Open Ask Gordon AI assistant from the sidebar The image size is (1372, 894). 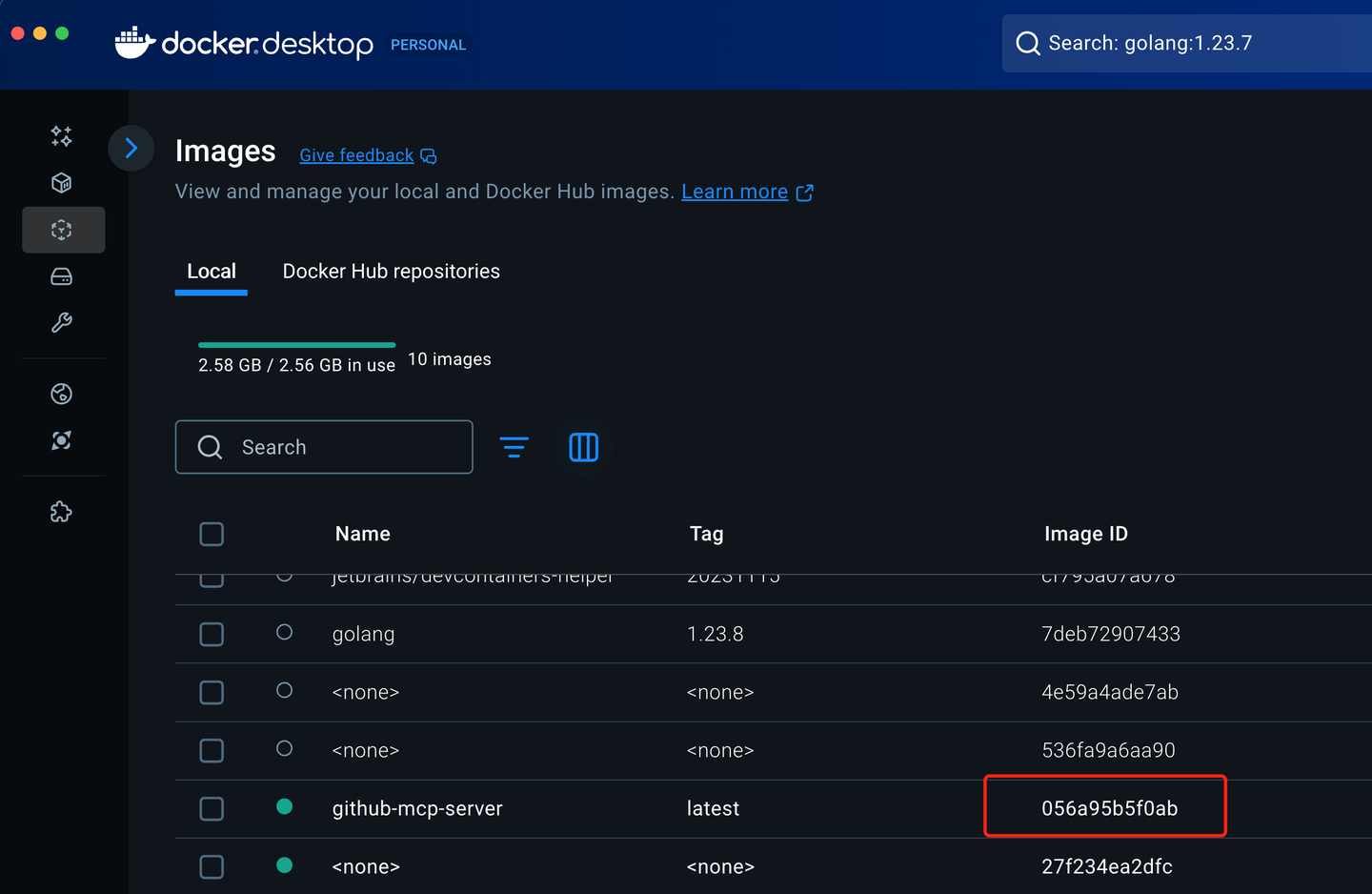(x=61, y=136)
